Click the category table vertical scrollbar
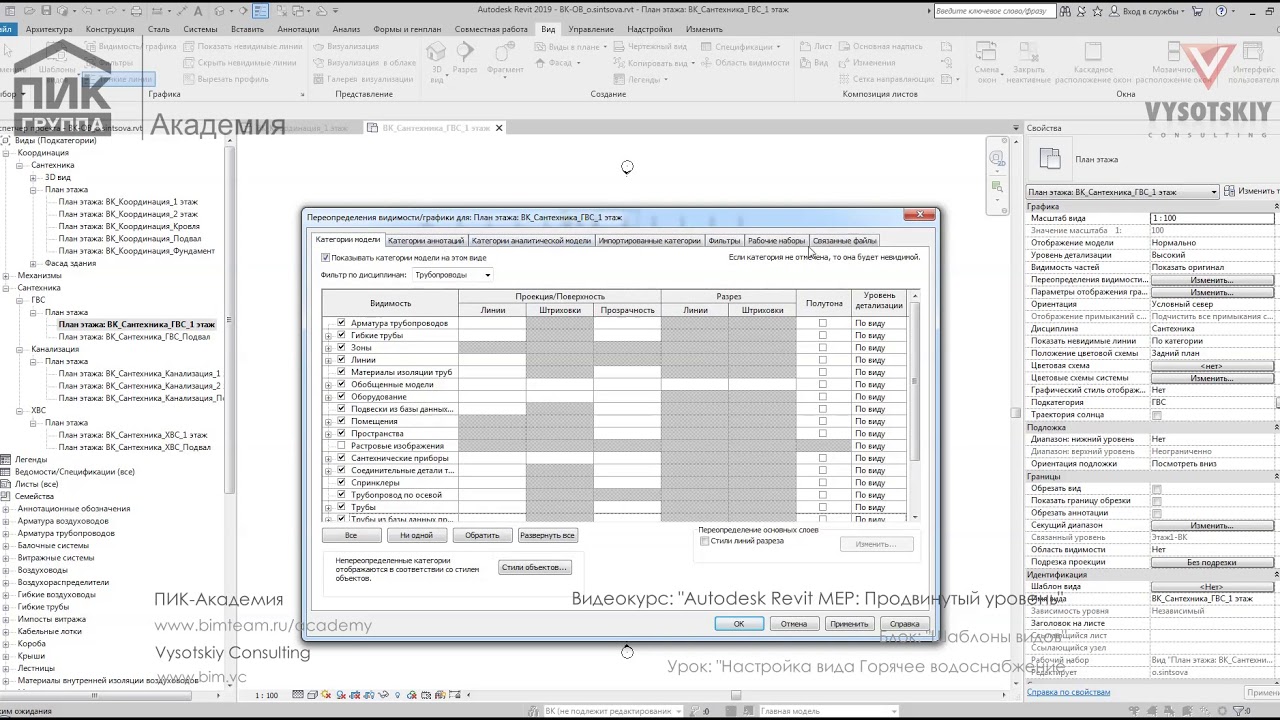1280x720 pixels. (914, 405)
